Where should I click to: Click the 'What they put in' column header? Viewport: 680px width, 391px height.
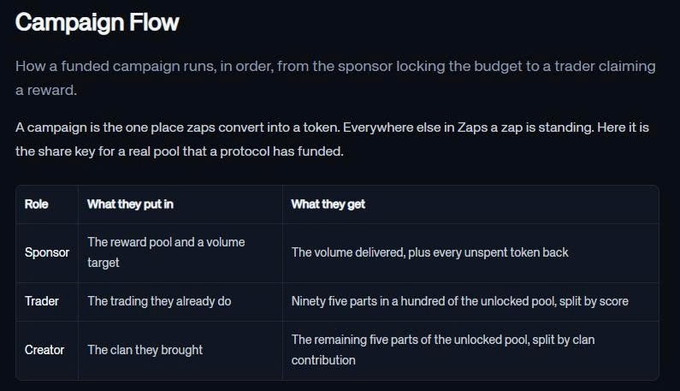pyautogui.click(x=130, y=204)
